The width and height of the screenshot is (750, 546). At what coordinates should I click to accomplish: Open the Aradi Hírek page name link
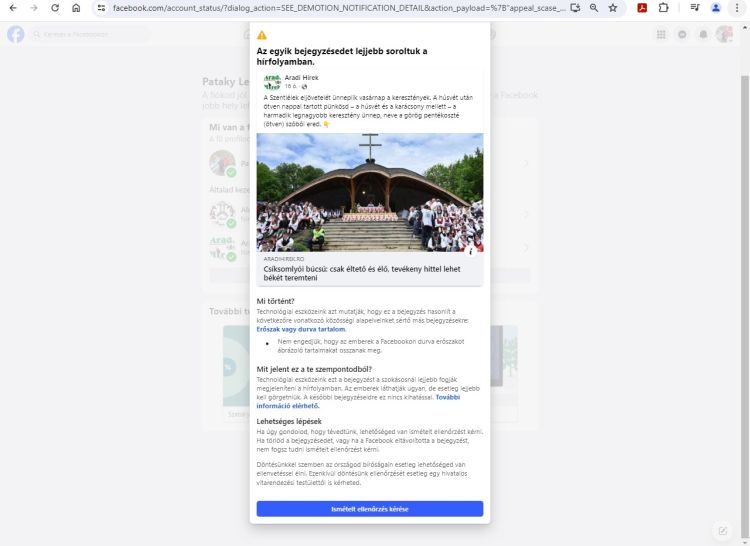(x=301, y=77)
